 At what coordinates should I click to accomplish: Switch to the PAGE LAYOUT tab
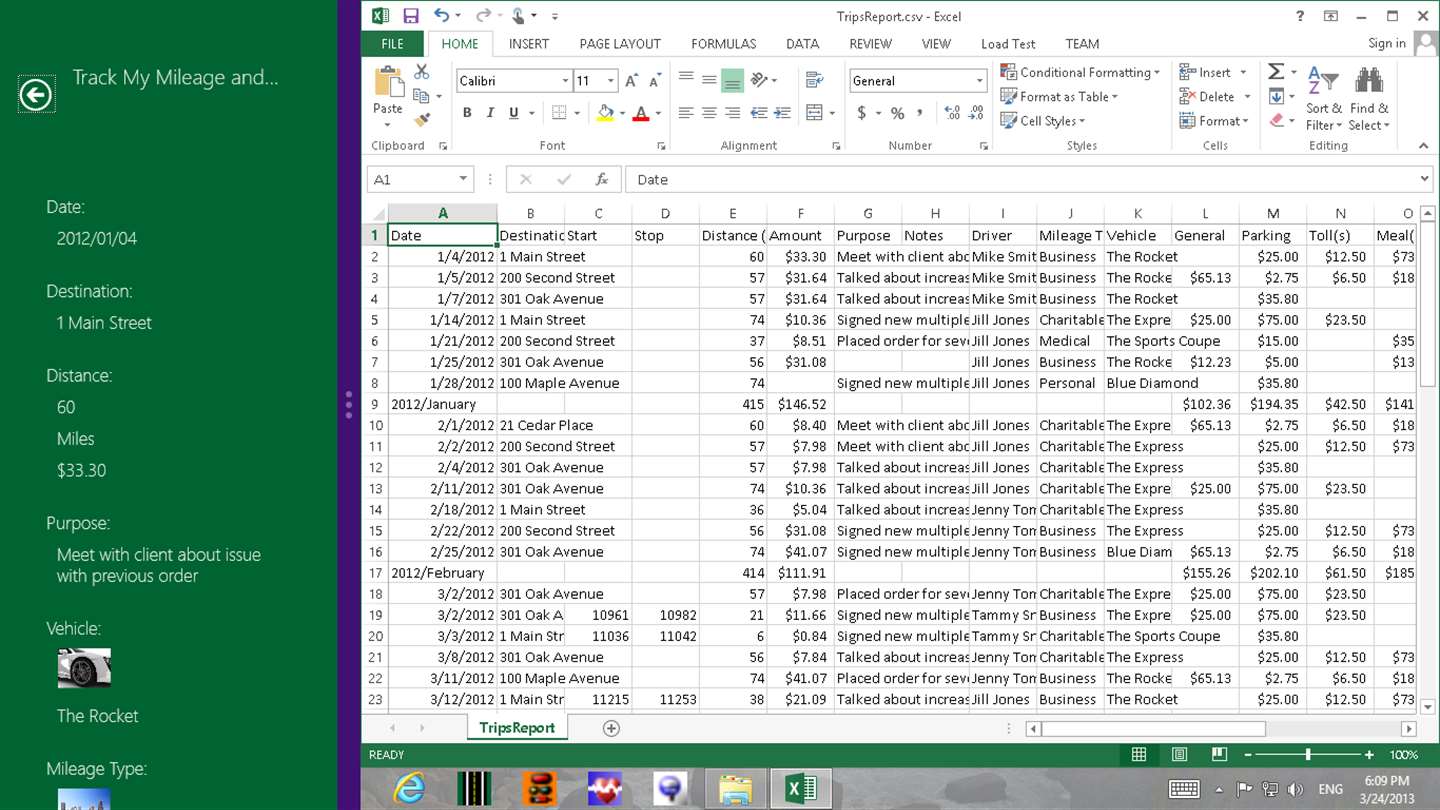click(x=620, y=44)
